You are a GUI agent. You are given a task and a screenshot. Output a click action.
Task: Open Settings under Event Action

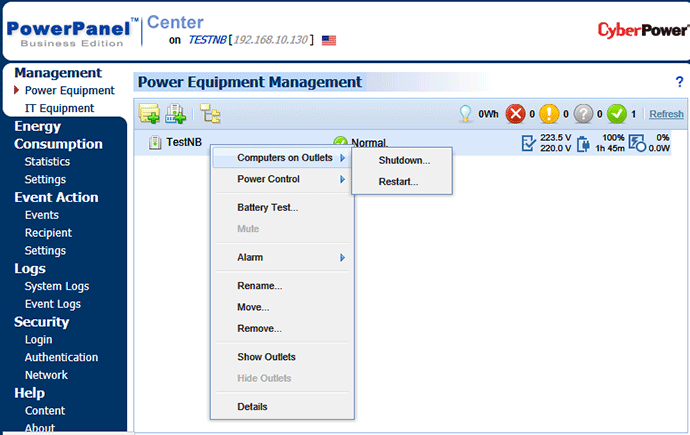pos(45,251)
